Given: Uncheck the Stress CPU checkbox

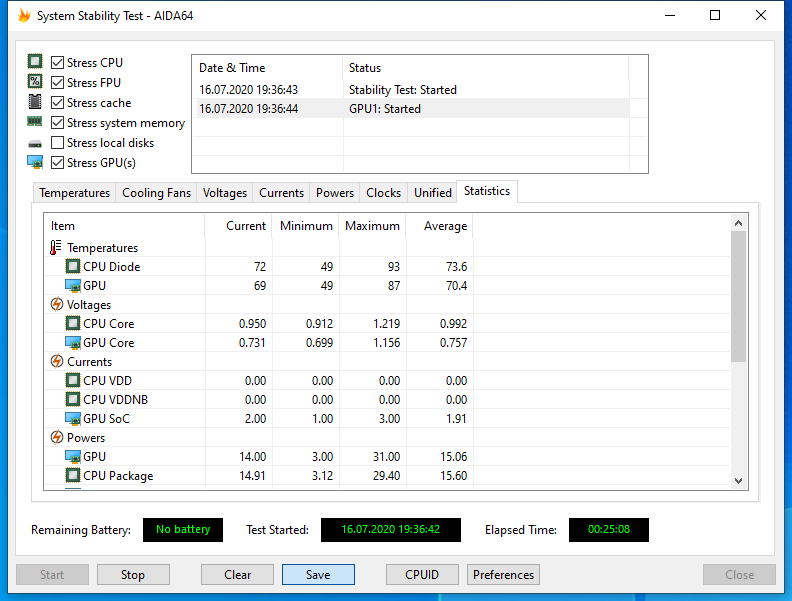Looking at the screenshot, I should [x=58, y=62].
